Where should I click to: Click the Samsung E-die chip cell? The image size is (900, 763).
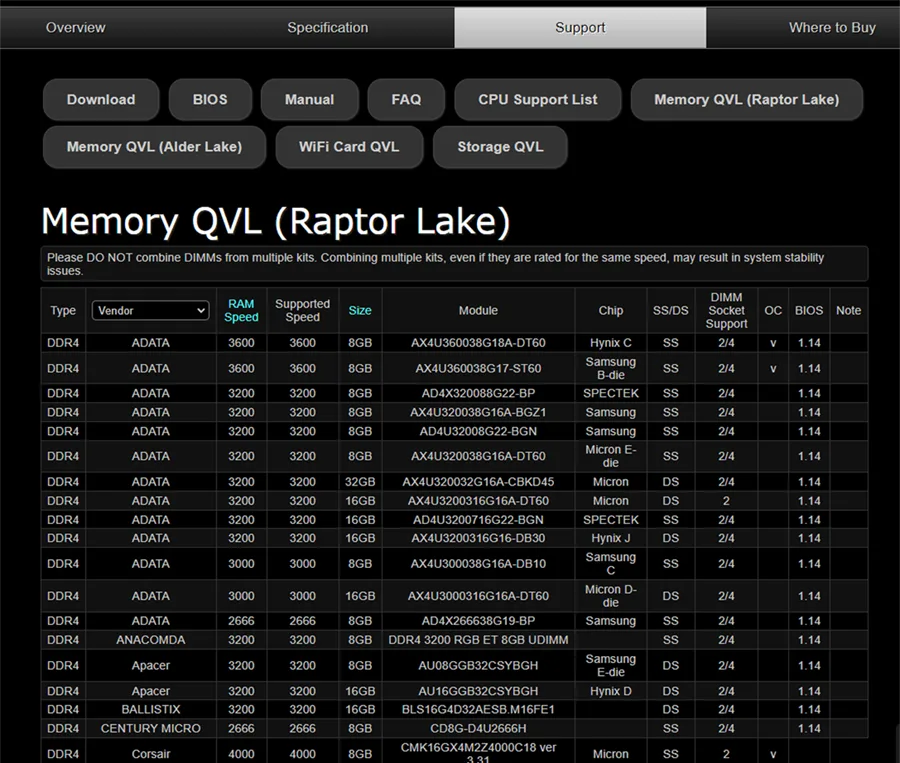[x=611, y=666]
